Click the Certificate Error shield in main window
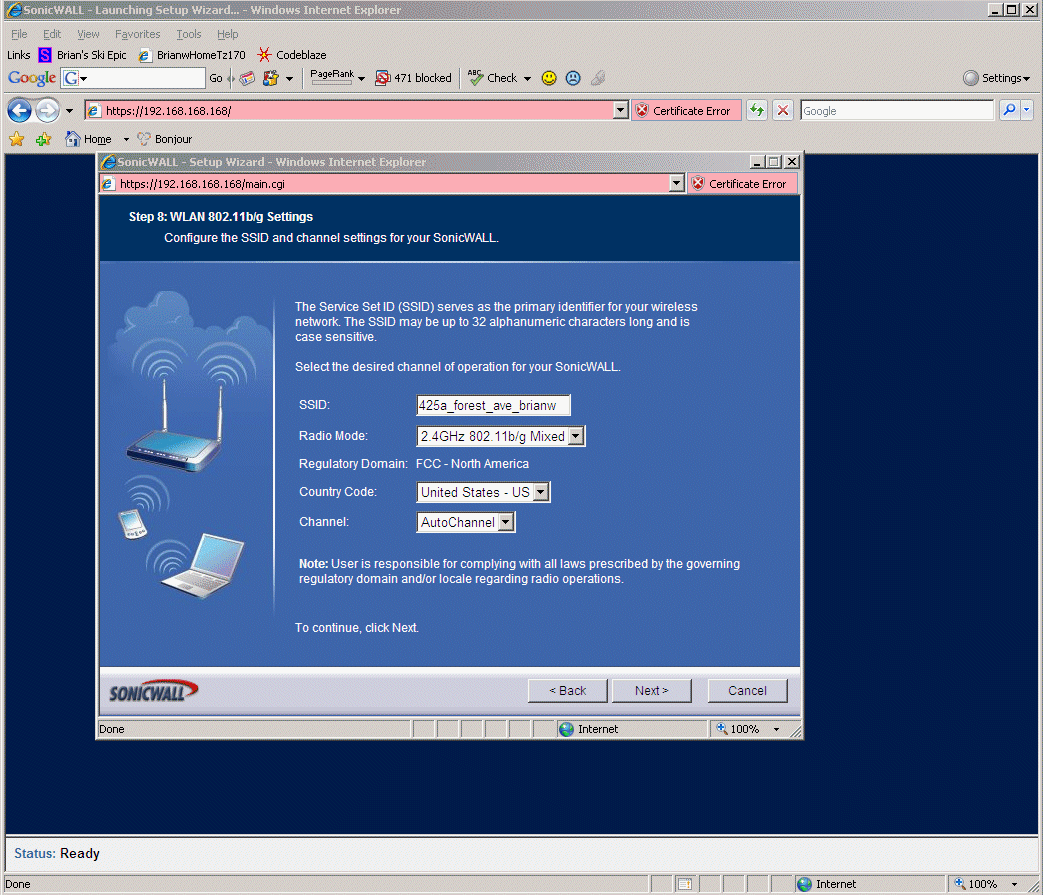The height and width of the screenshot is (895, 1043). tap(642, 110)
